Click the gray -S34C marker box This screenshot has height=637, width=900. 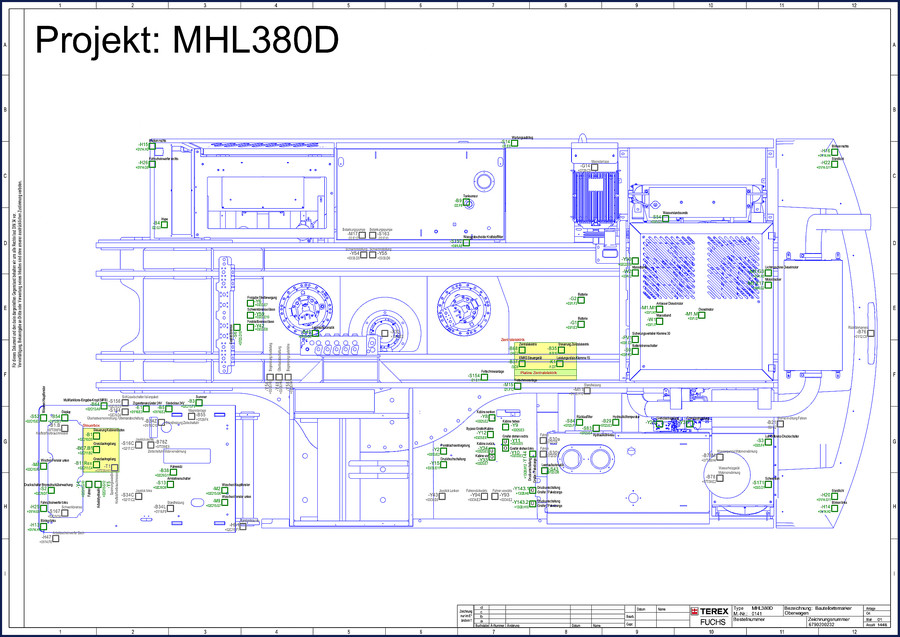click(x=138, y=496)
